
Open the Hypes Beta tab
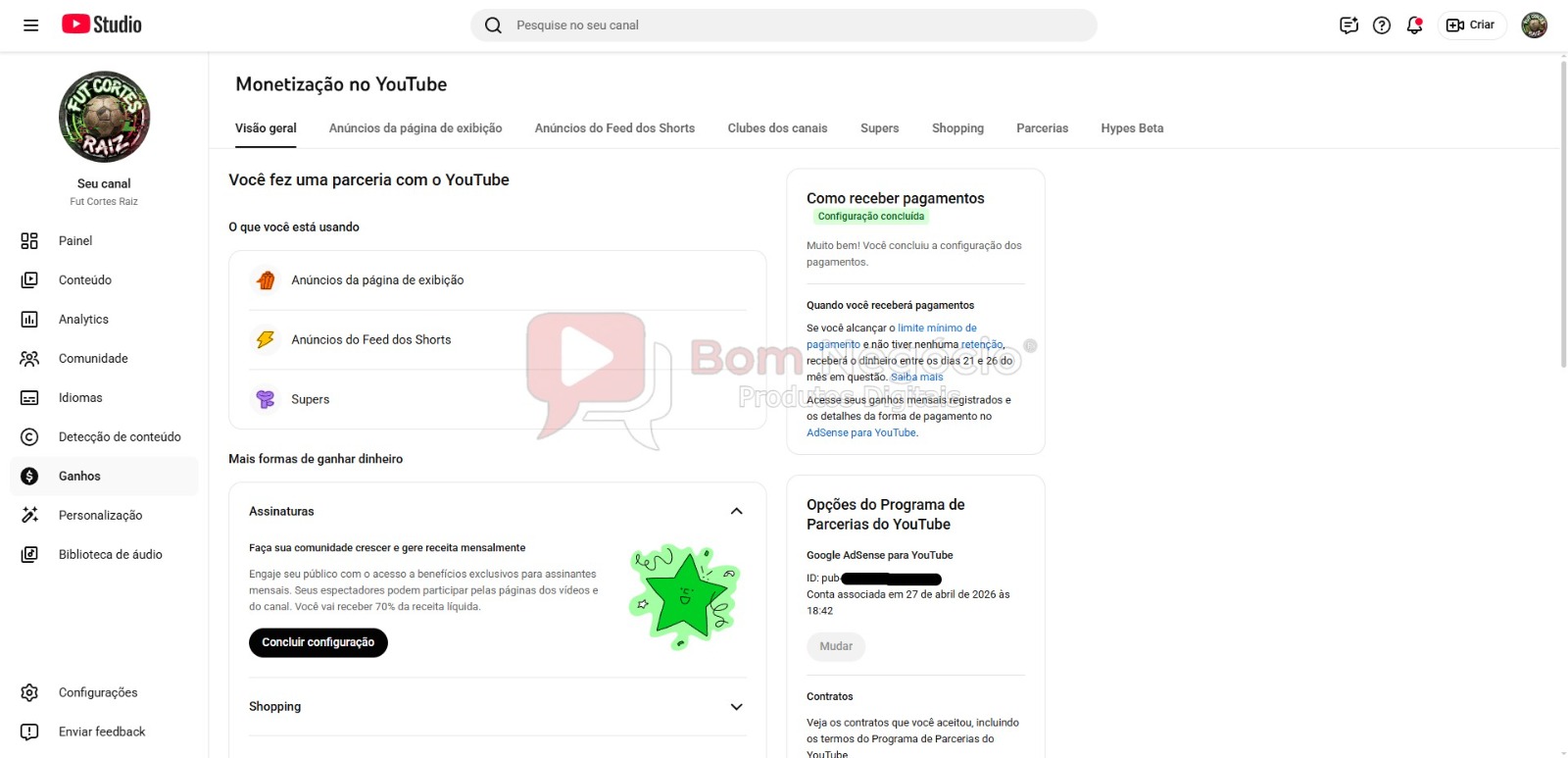tap(1132, 128)
